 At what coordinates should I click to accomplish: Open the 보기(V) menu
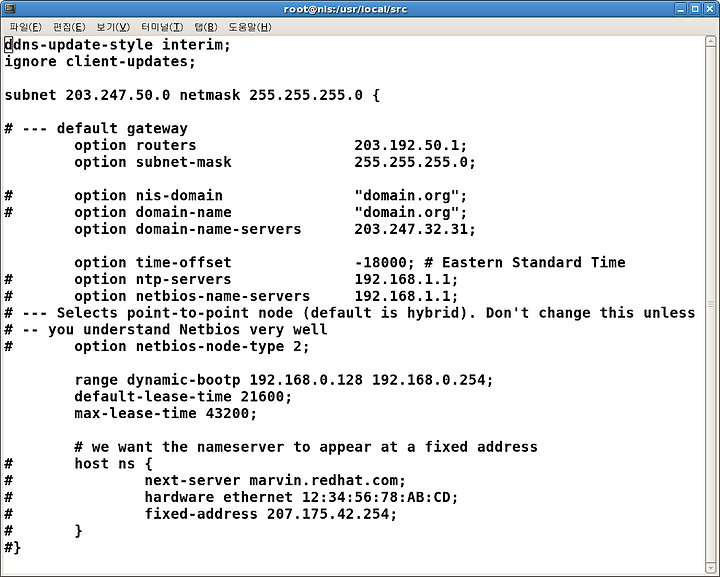[113, 27]
